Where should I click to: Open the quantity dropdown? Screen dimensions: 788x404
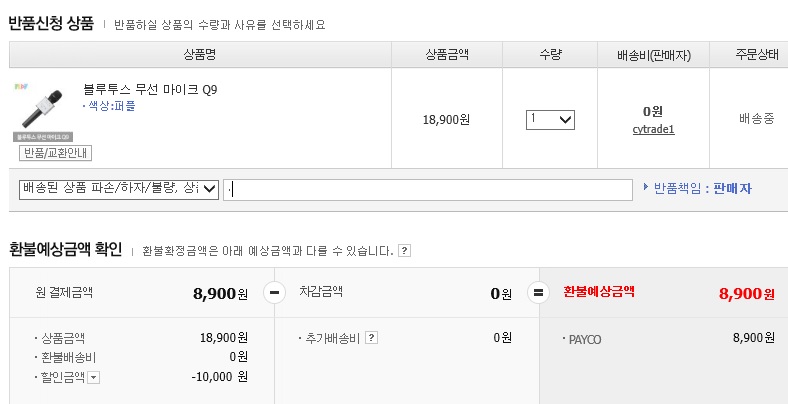click(550, 119)
